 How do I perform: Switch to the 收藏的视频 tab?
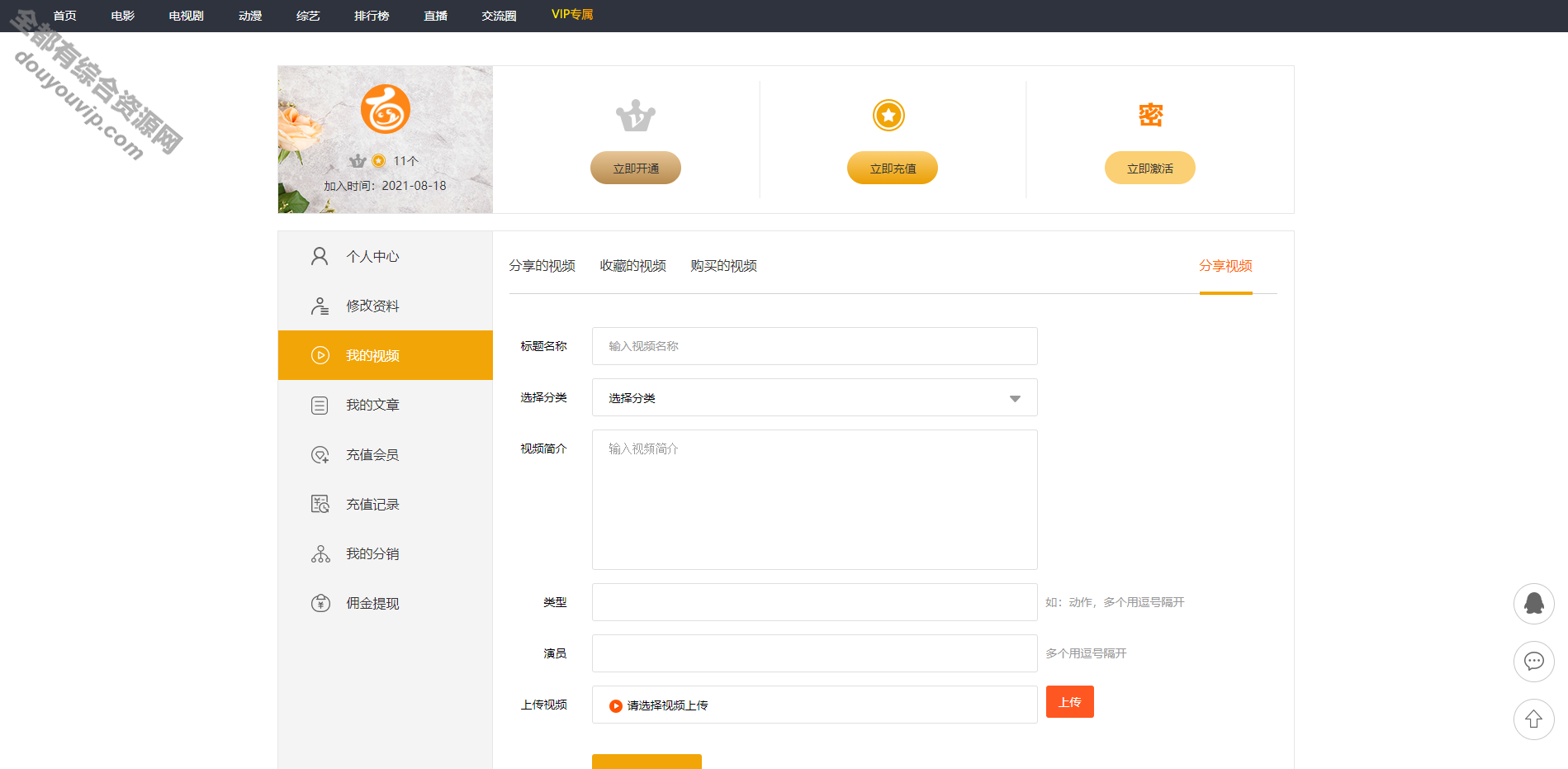[x=632, y=266]
